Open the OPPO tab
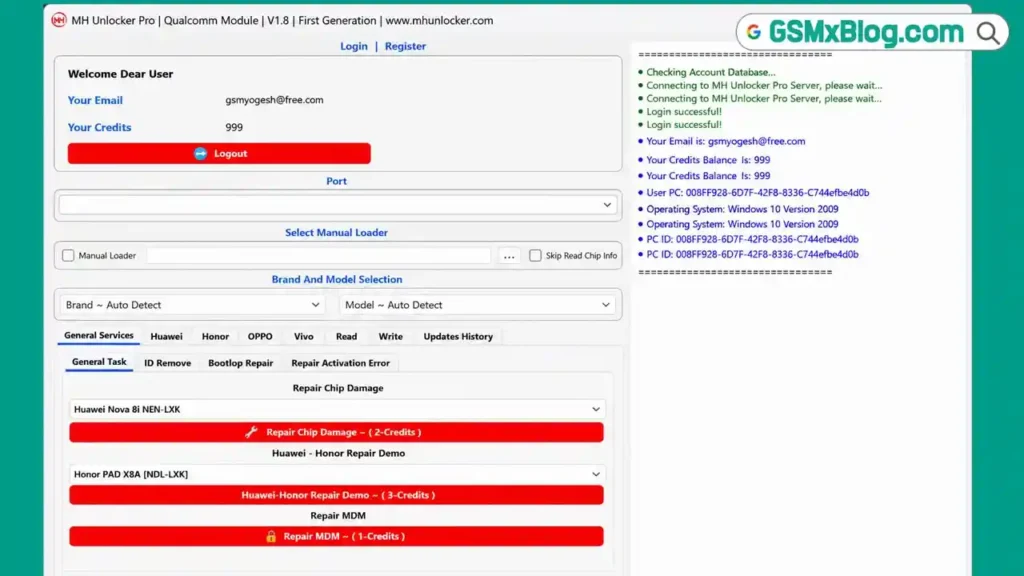The height and width of the screenshot is (576, 1024). click(260, 336)
